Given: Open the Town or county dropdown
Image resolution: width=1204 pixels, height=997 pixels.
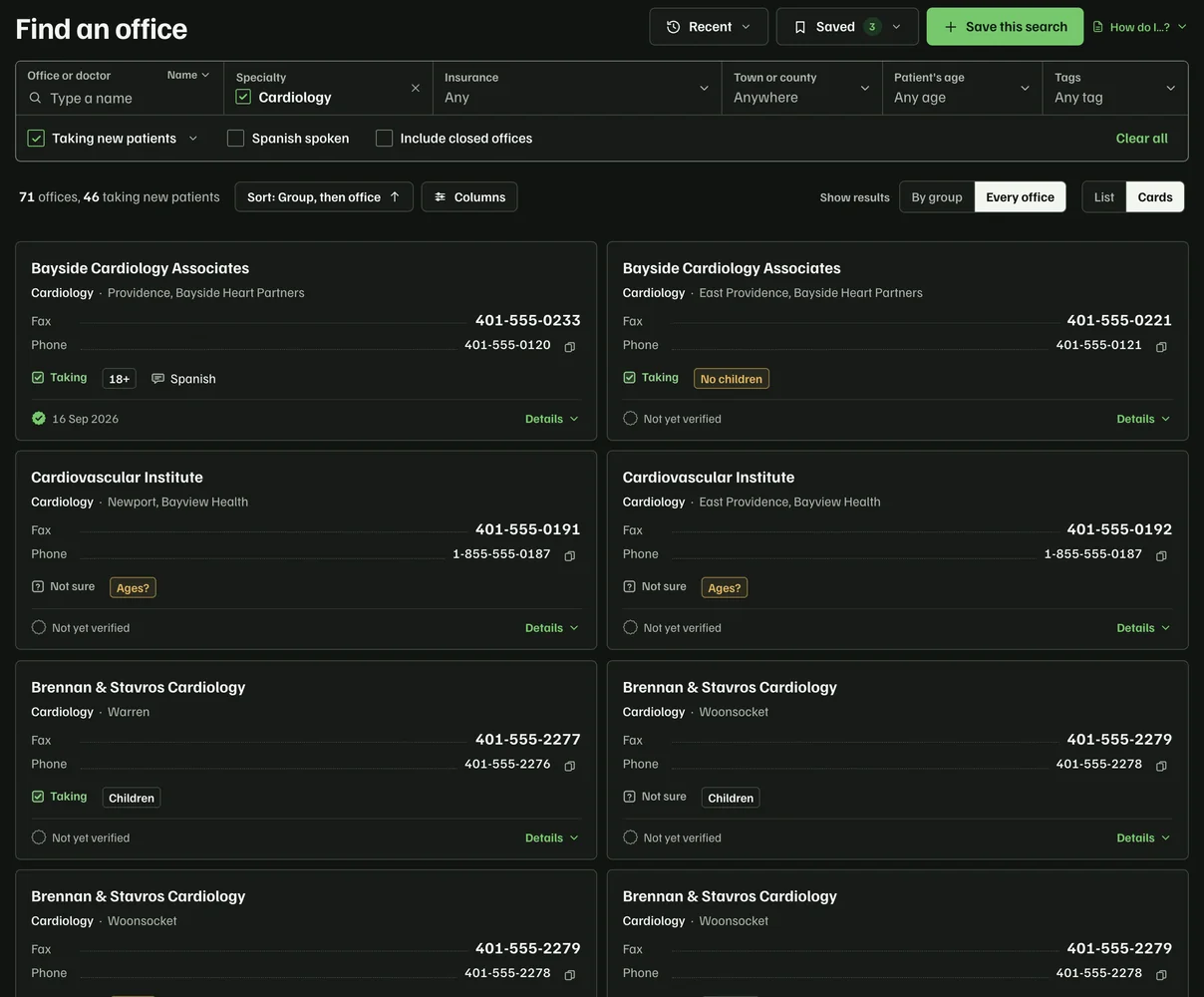Looking at the screenshot, I should pyautogui.click(x=802, y=88).
